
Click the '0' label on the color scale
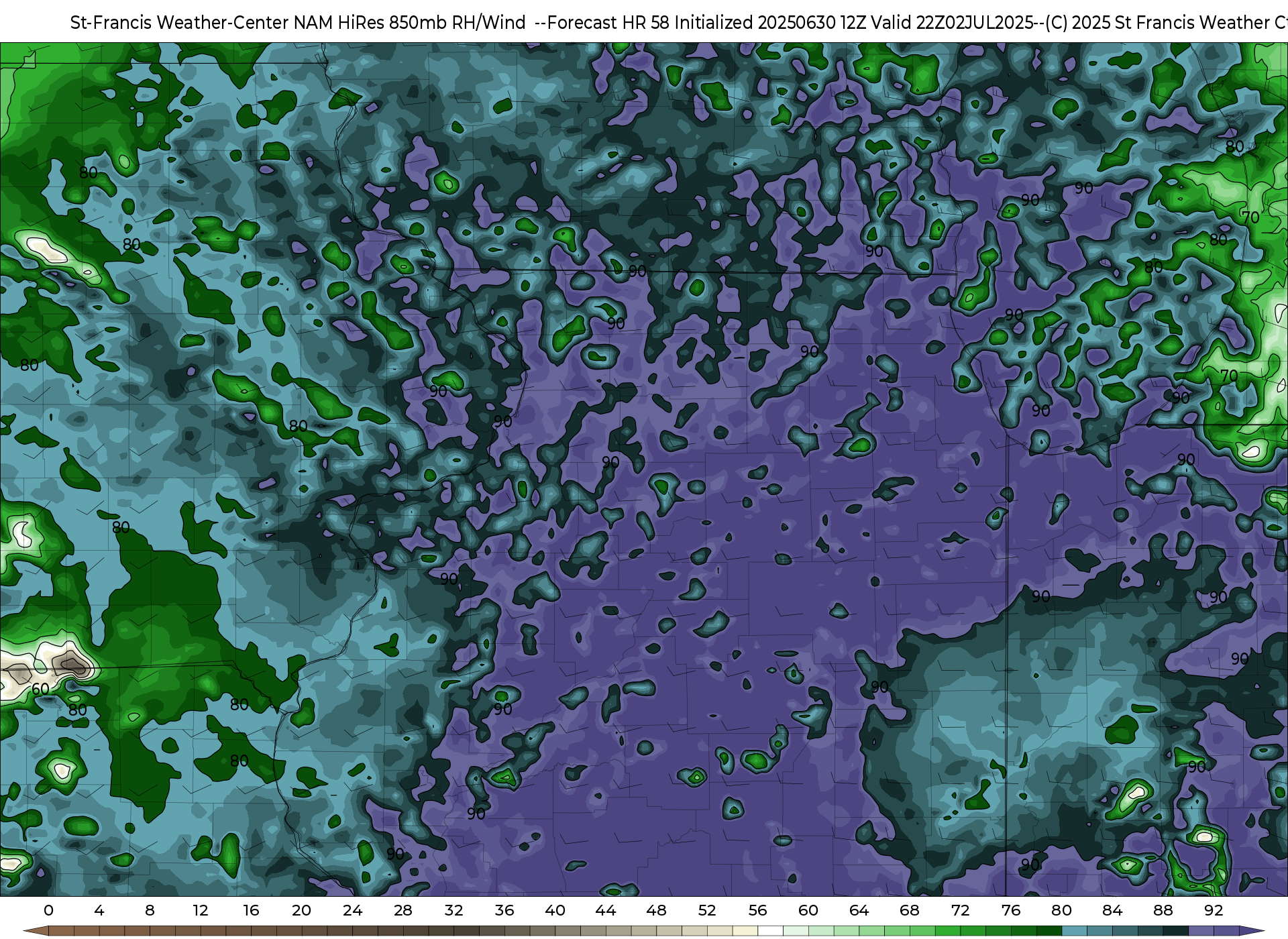point(48,910)
